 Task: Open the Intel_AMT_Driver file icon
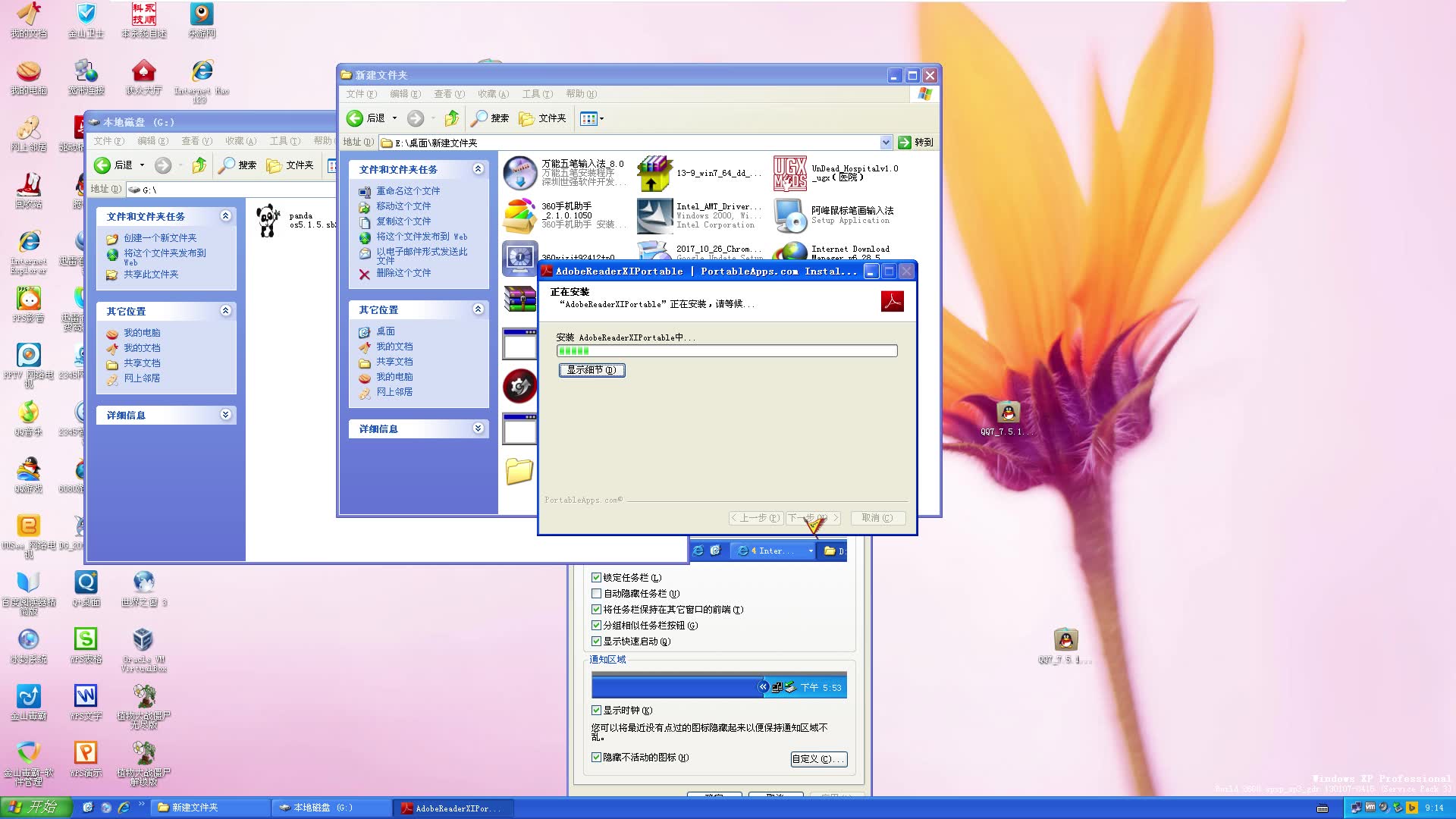click(x=654, y=215)
